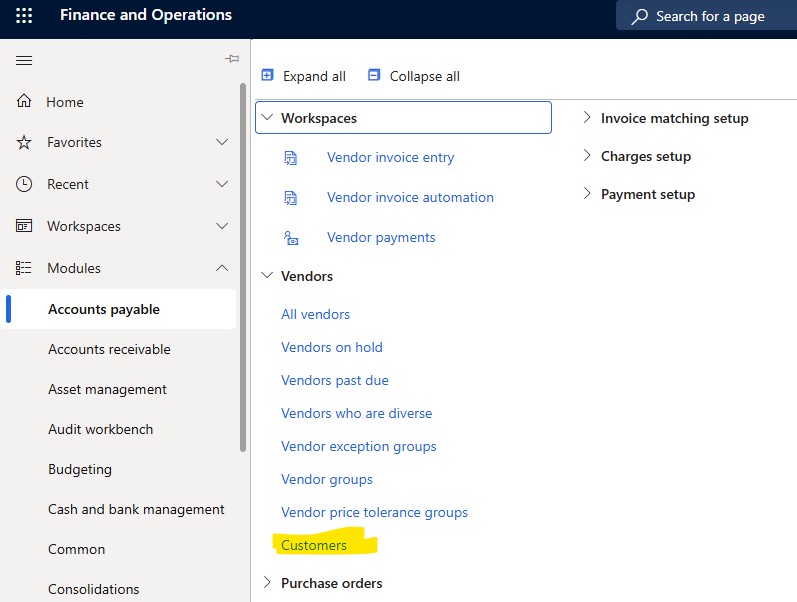Expand the Recent section chevron
The image size is (797, 602).
click(x=222, y=184)
